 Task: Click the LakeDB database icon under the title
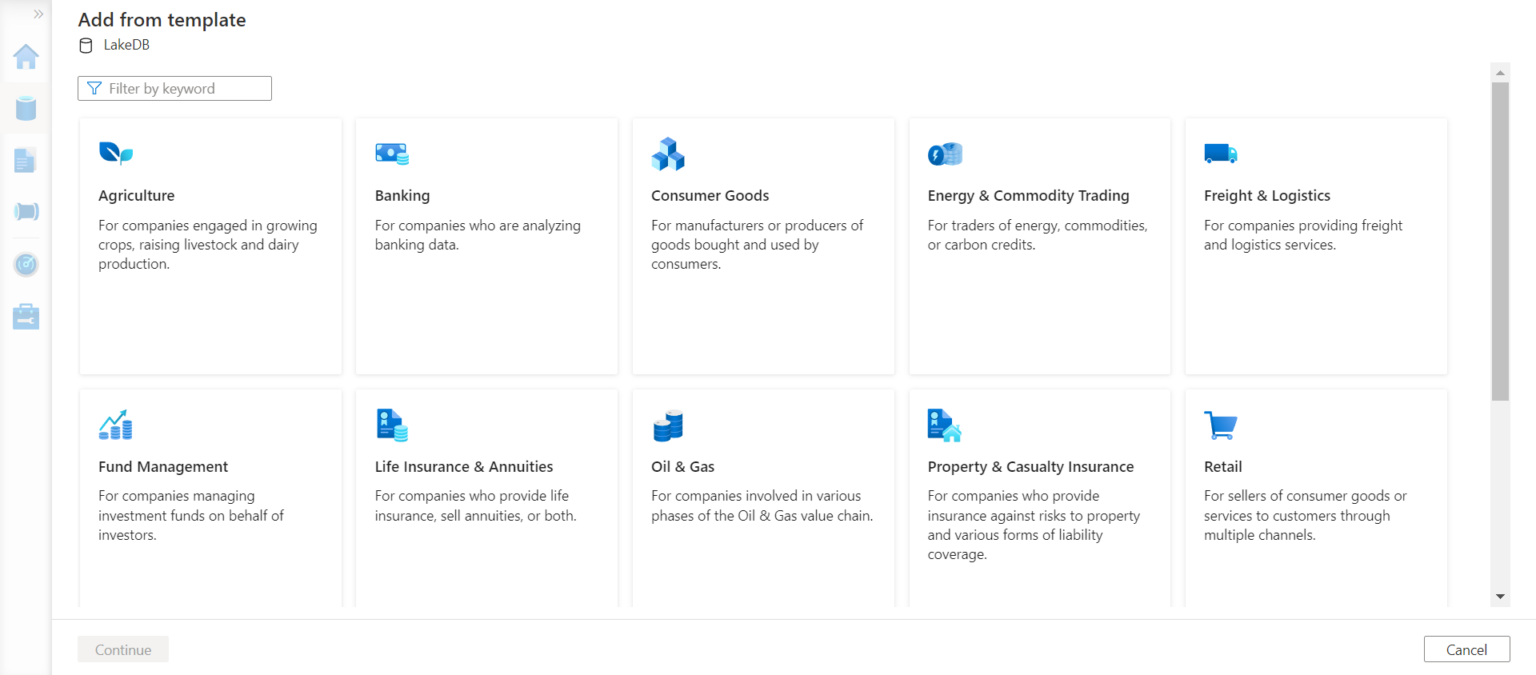coord(85,45)
